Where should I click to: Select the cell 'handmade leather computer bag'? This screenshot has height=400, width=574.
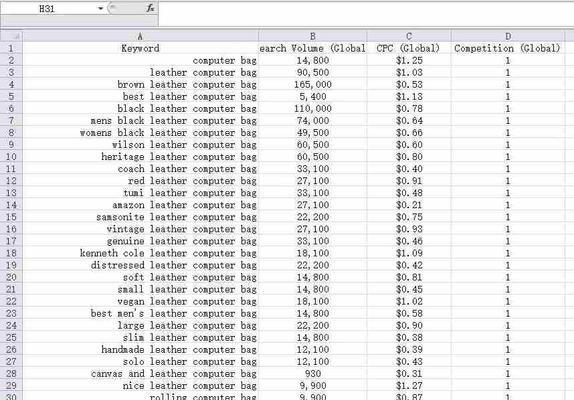point(140,350)
